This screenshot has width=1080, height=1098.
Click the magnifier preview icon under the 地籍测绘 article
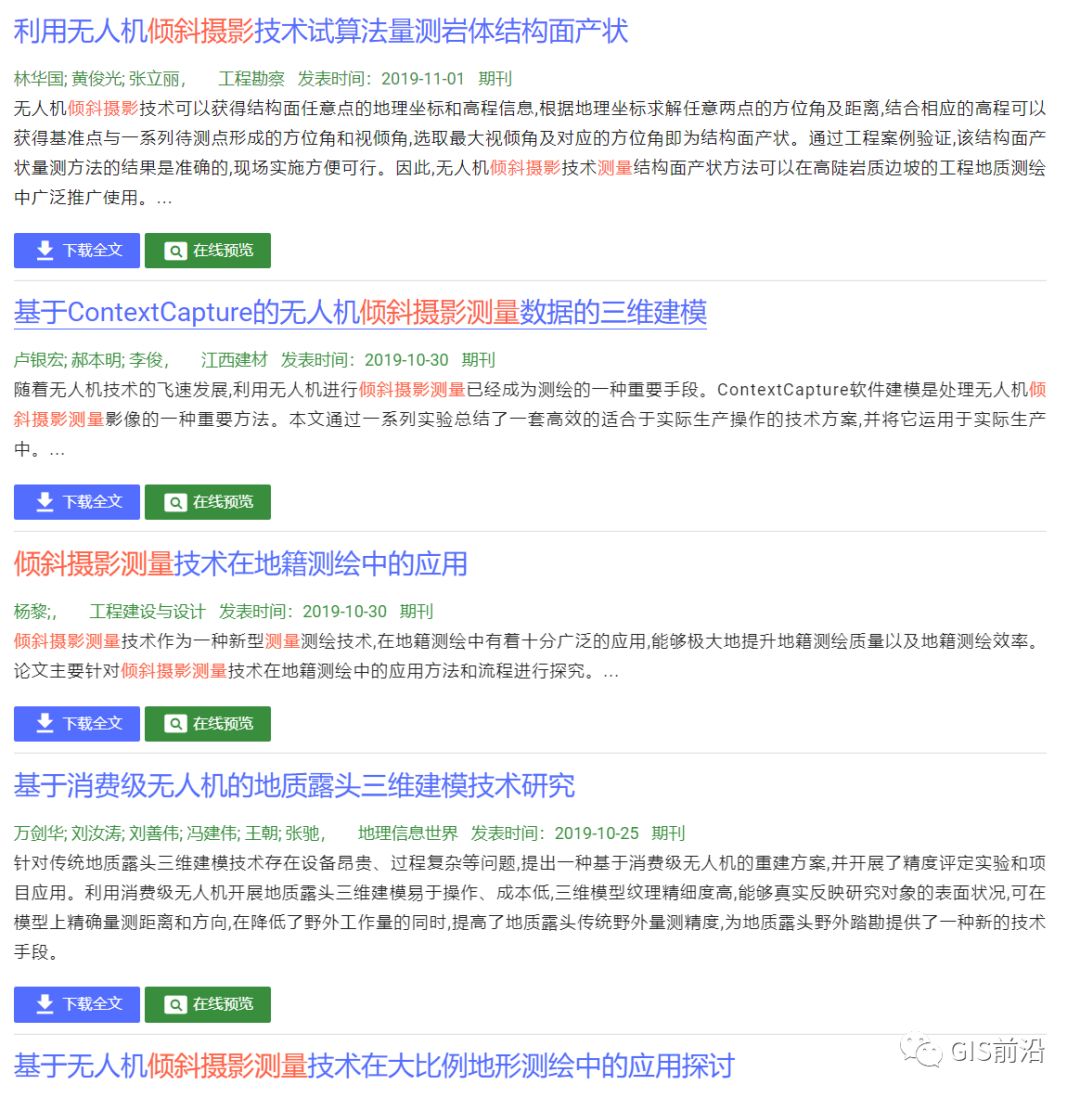pos(175,723)
